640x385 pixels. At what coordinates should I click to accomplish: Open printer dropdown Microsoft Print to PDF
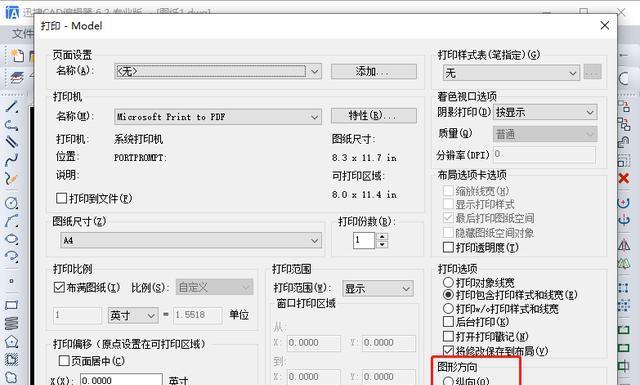[218, 117]
